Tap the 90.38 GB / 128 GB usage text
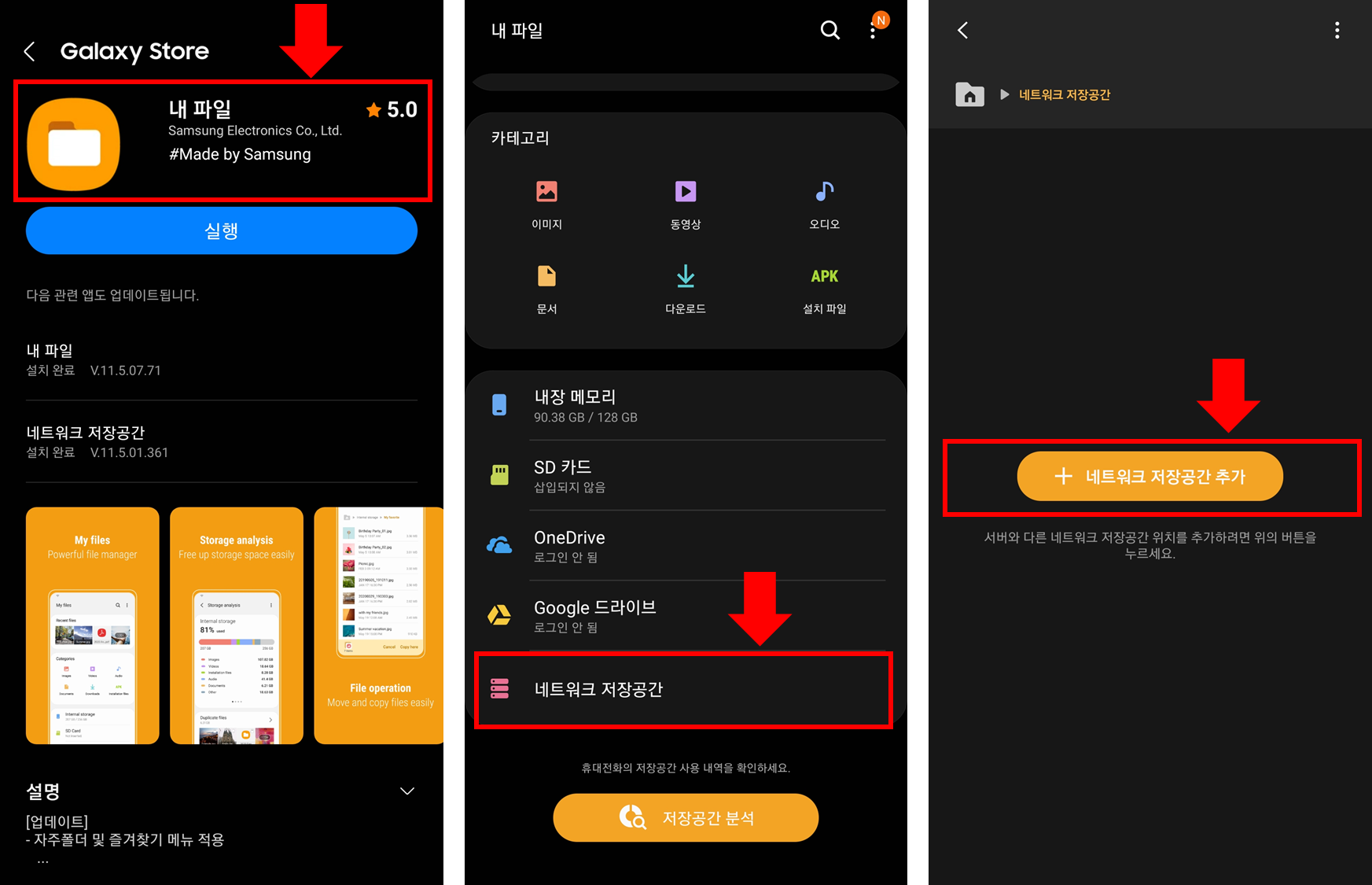 tap(586, 418)
